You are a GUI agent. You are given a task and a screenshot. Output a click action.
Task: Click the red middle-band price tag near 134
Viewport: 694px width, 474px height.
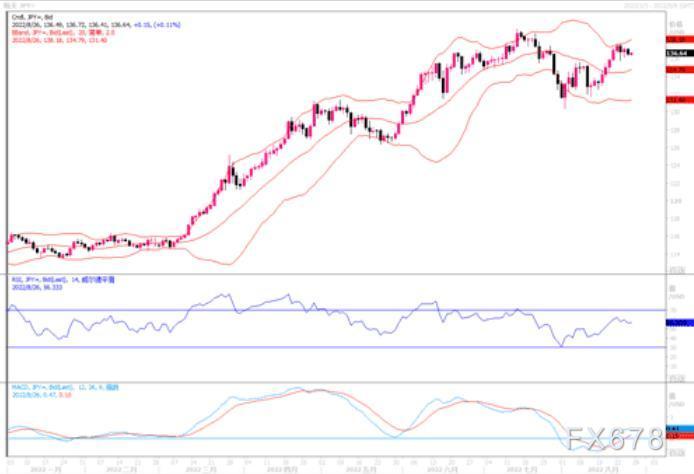(679, 70)
